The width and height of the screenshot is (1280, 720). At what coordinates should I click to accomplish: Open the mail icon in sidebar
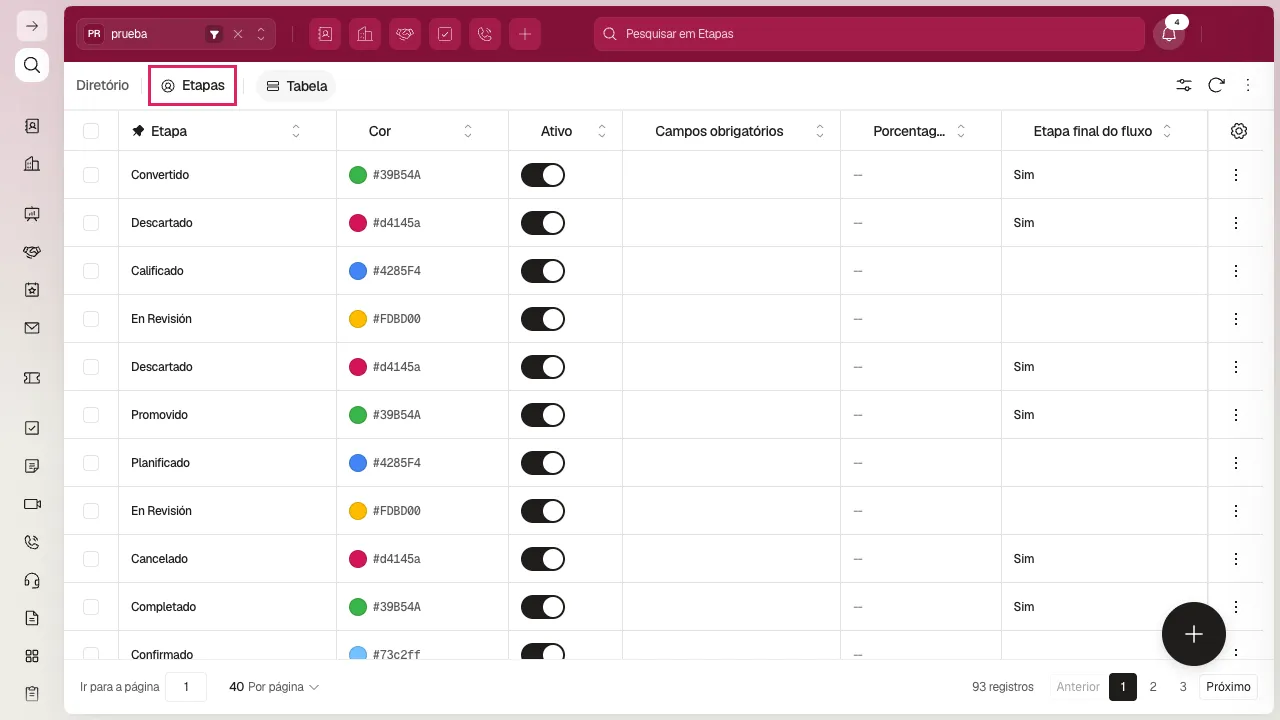click(32, 328)
